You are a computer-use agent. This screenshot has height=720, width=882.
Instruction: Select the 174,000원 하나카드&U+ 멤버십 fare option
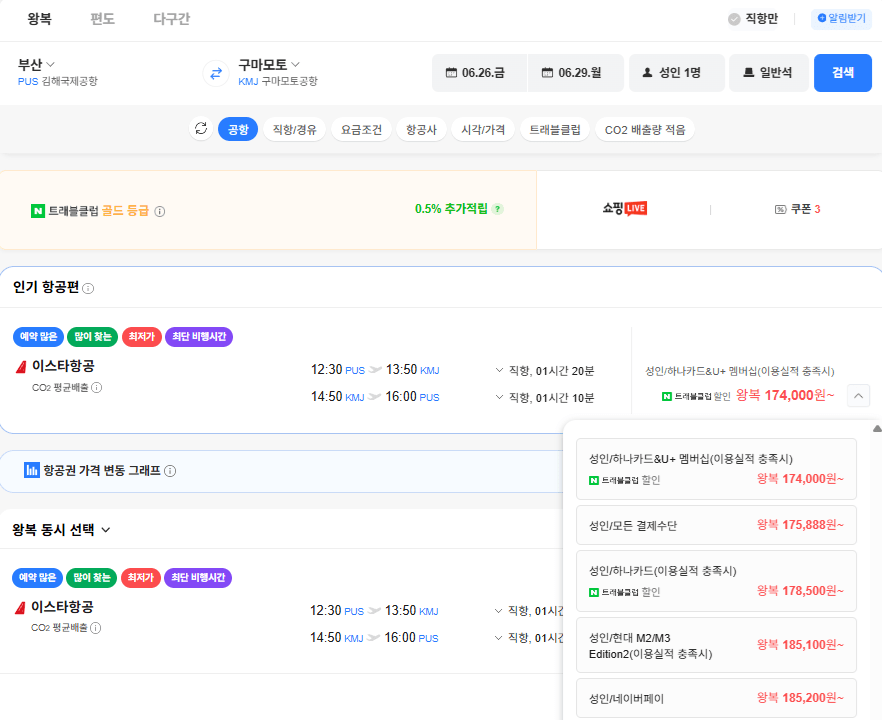[x=716, y=469]
